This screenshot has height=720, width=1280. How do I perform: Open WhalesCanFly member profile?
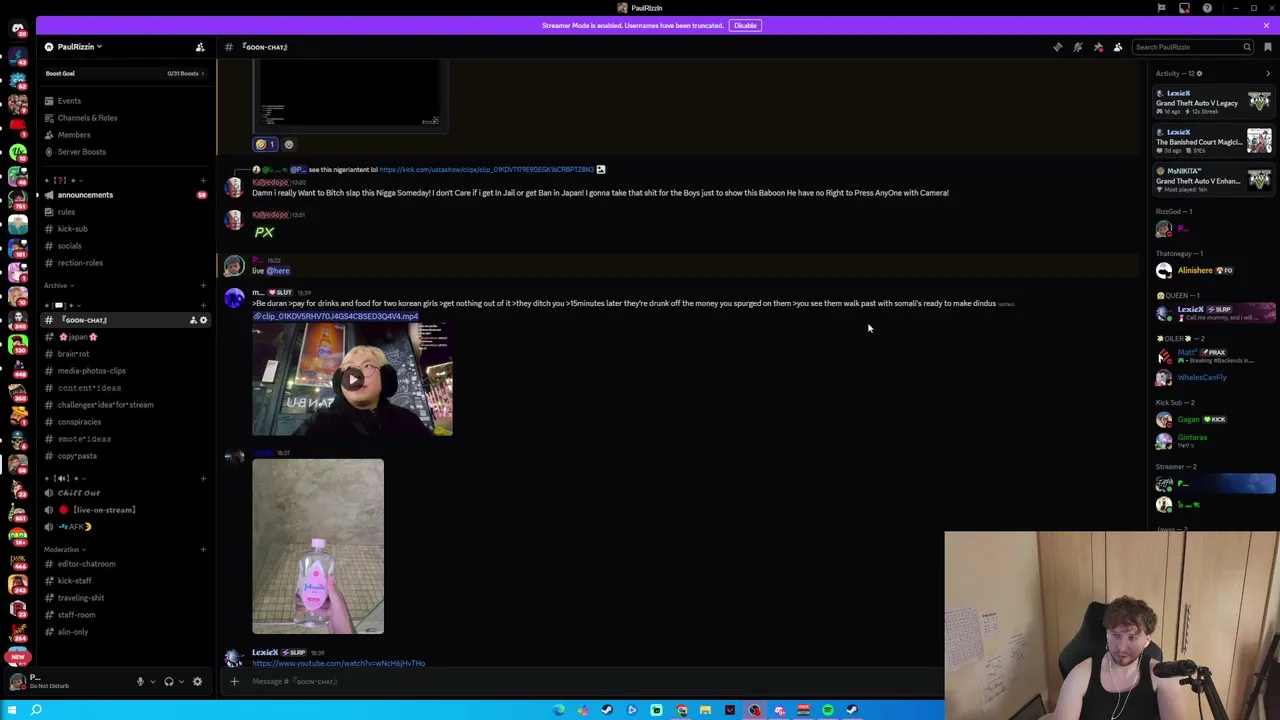point(1214,377)
